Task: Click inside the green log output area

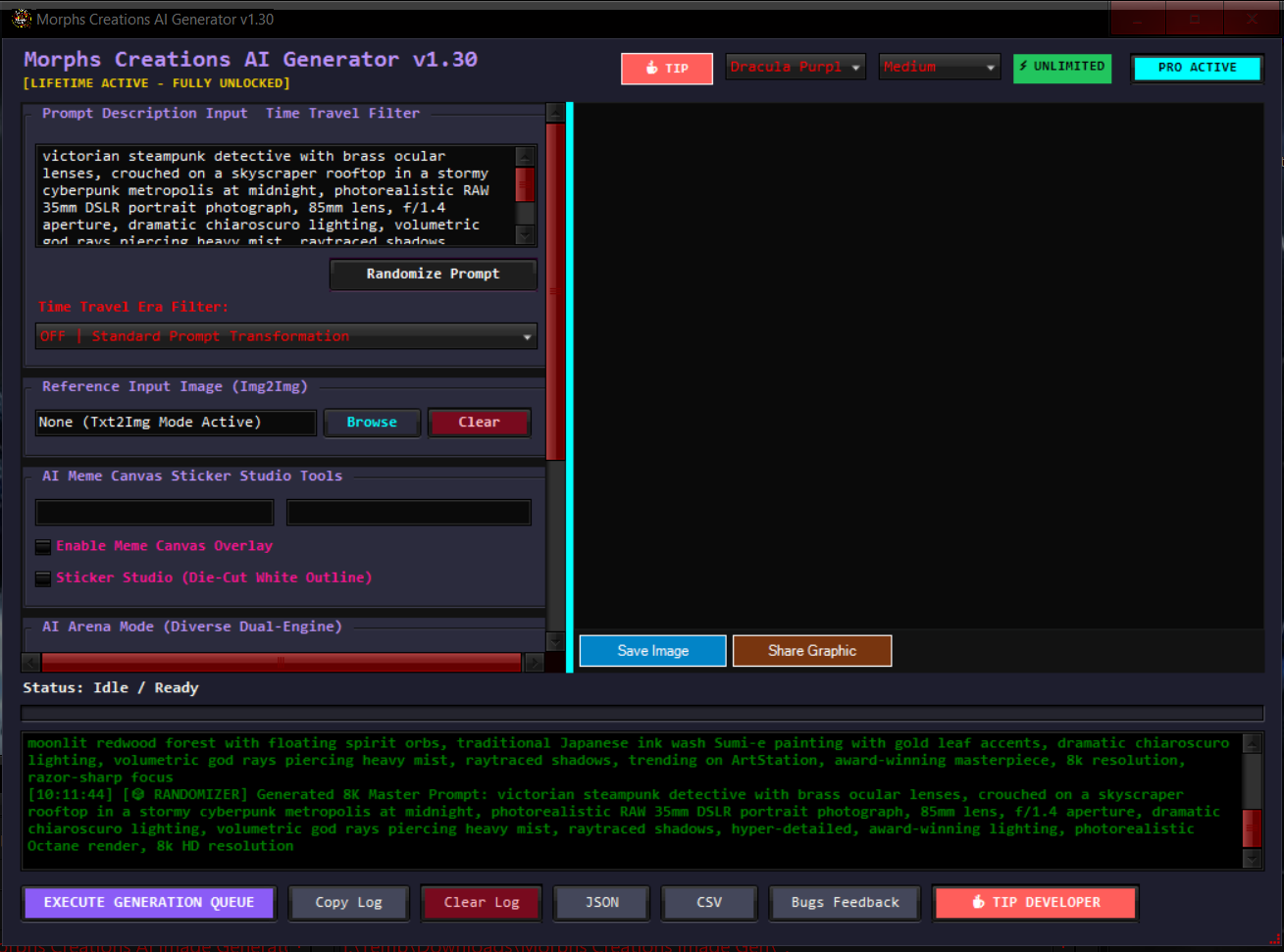Action: pyautogui.click(x=632, y=800)
